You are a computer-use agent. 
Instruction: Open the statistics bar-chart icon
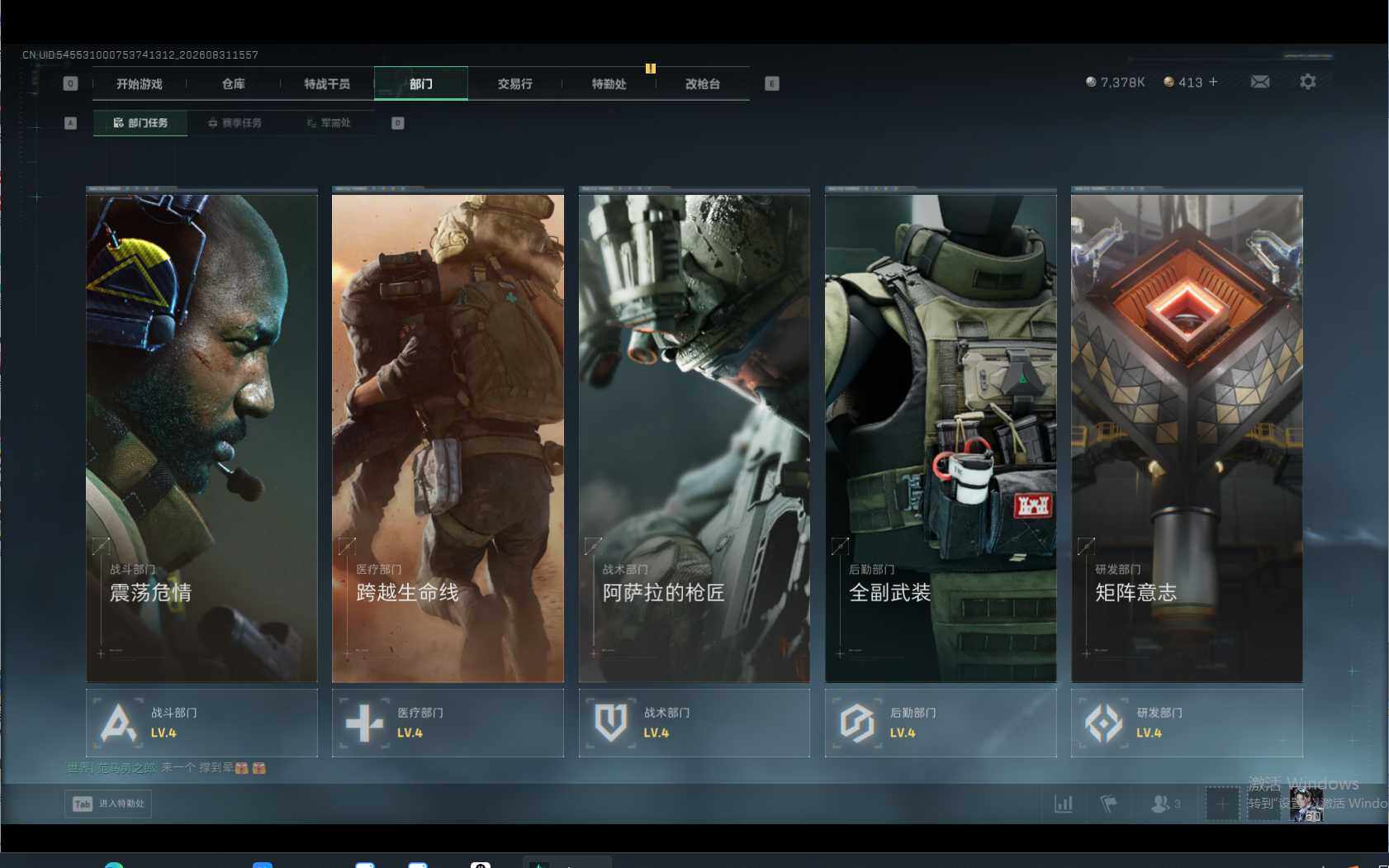(x=1064, y=804)
